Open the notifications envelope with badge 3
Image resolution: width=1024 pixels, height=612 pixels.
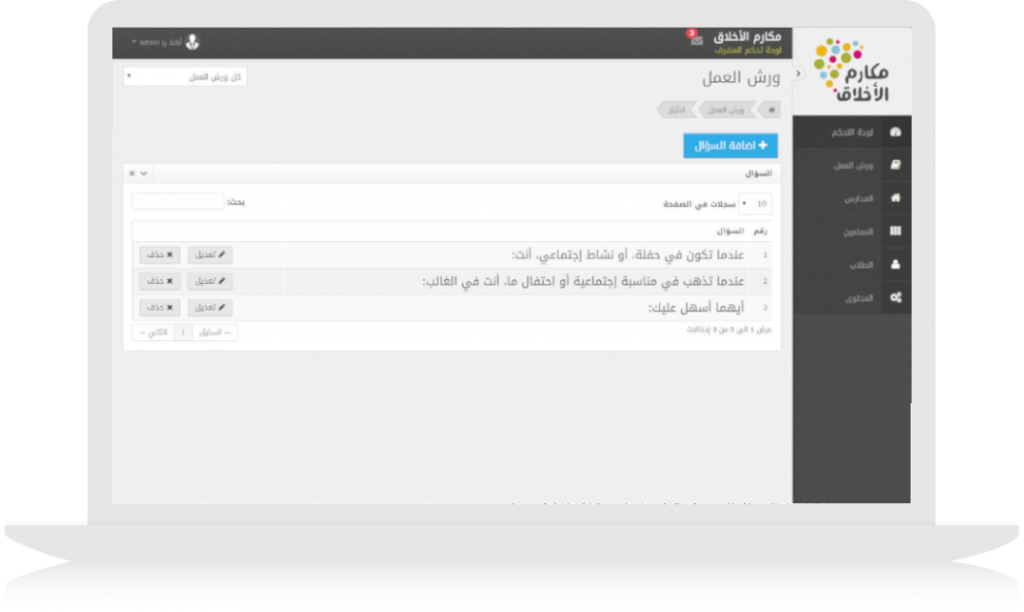coord(695,38)
